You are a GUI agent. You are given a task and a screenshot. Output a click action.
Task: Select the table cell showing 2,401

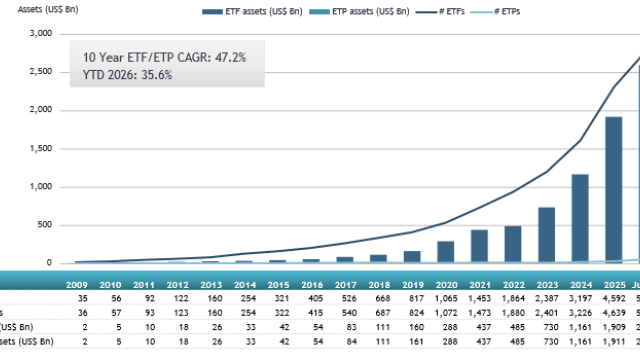click(x=547, y=313)
